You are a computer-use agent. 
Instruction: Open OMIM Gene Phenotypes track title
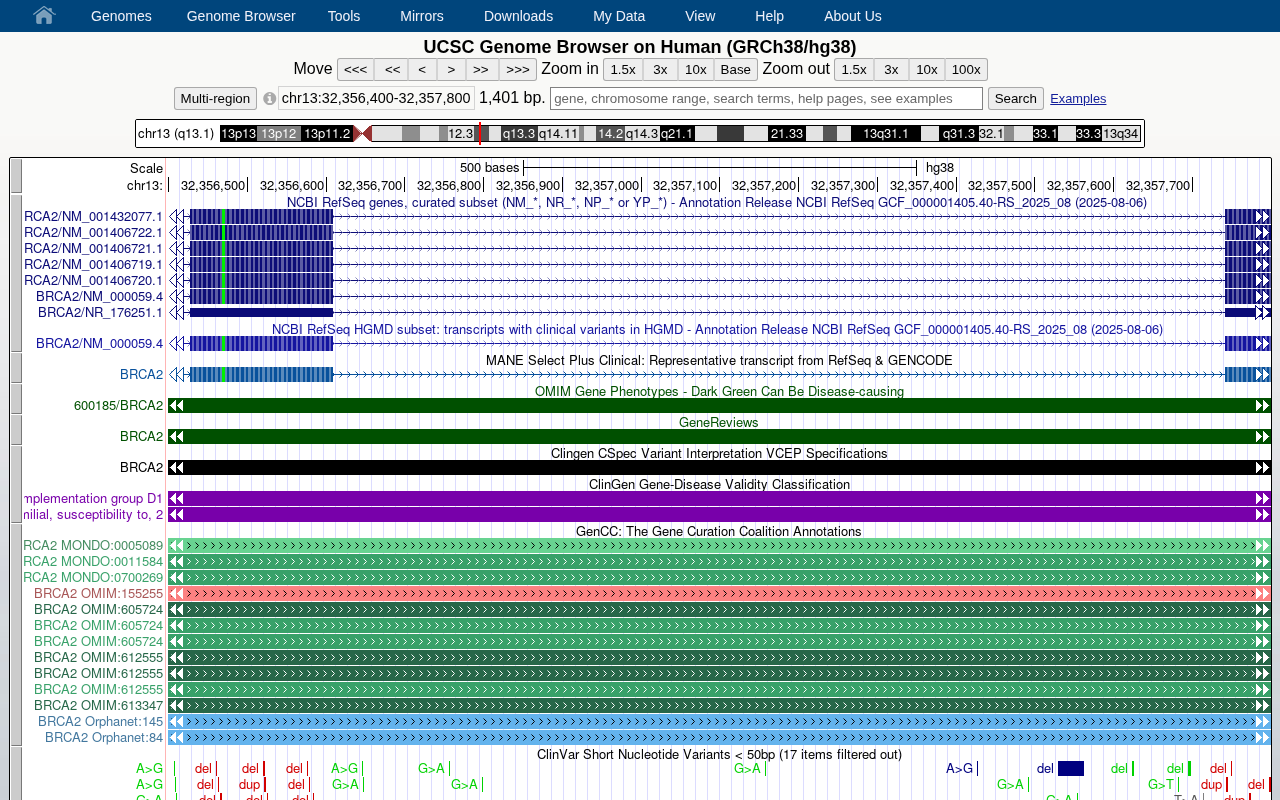[x=719, y=391]
